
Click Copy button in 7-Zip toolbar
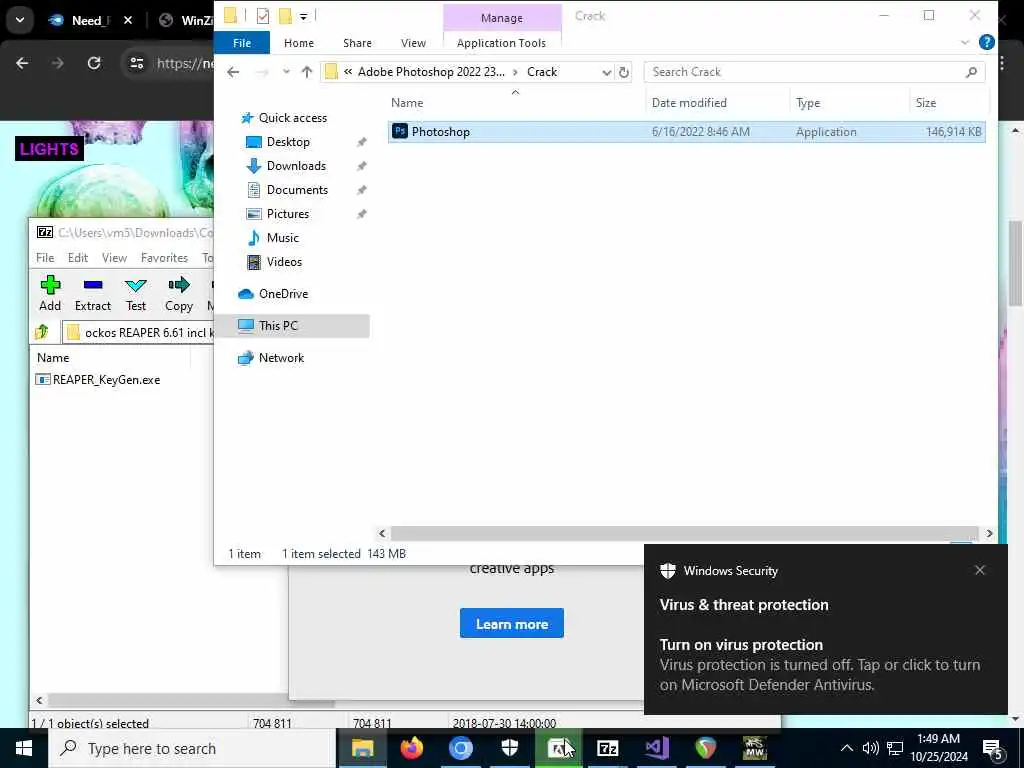pyautogui.click(x=178, y=293)
